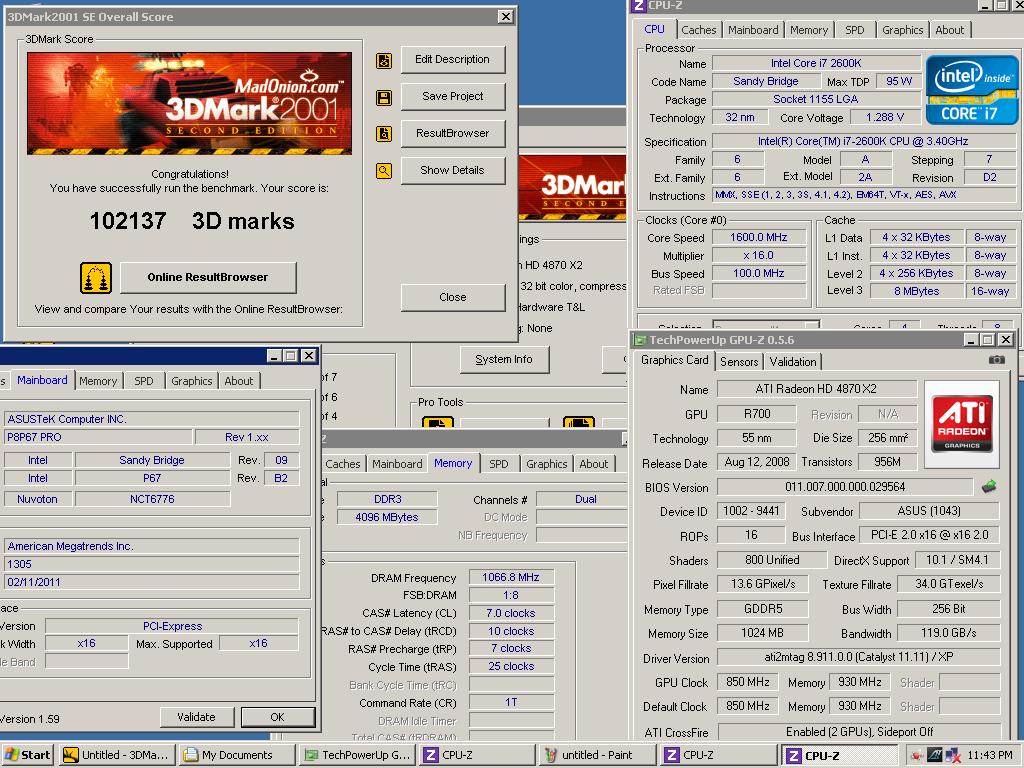Open Validation tab in GPU-Z
Image resolution: width=1024 pixels, height=768 pixels.
click(x=793, y=362)
